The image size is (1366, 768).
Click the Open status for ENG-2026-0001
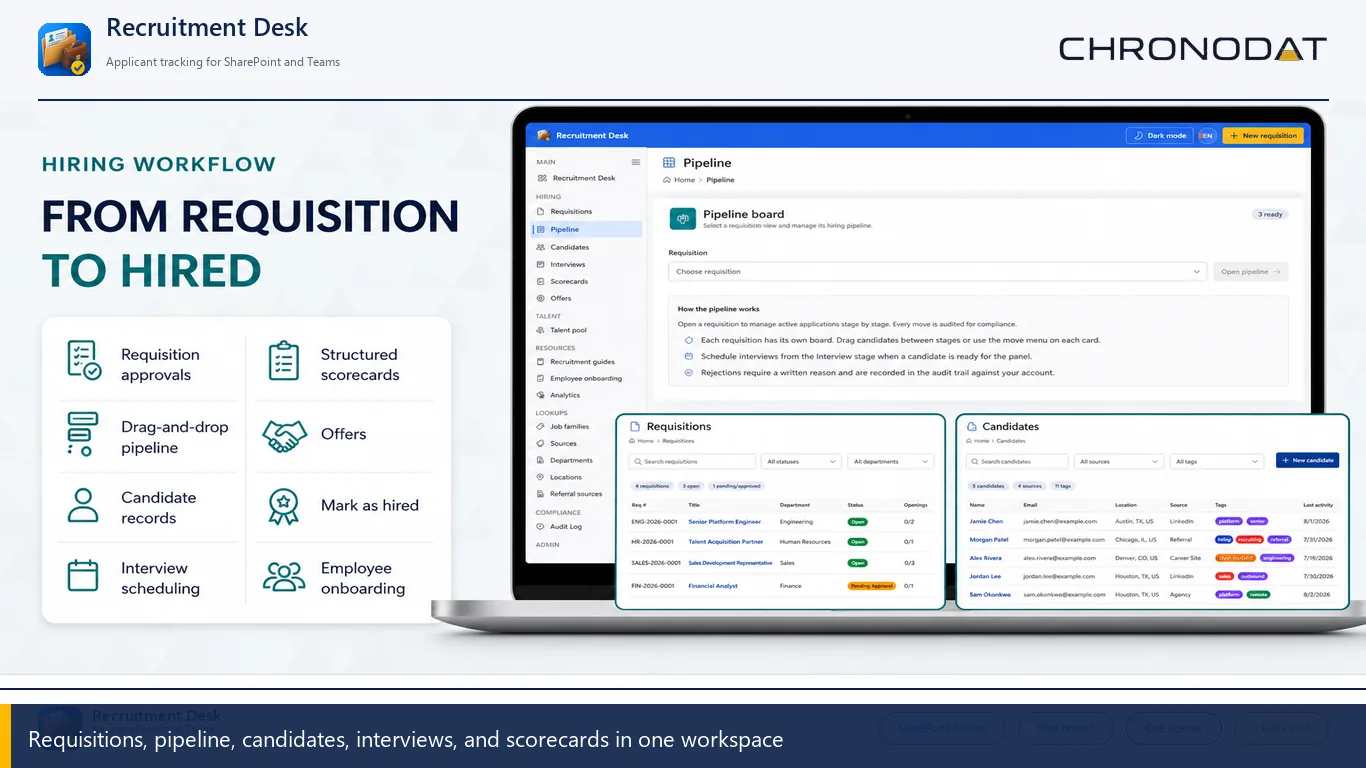coord(857,522)
